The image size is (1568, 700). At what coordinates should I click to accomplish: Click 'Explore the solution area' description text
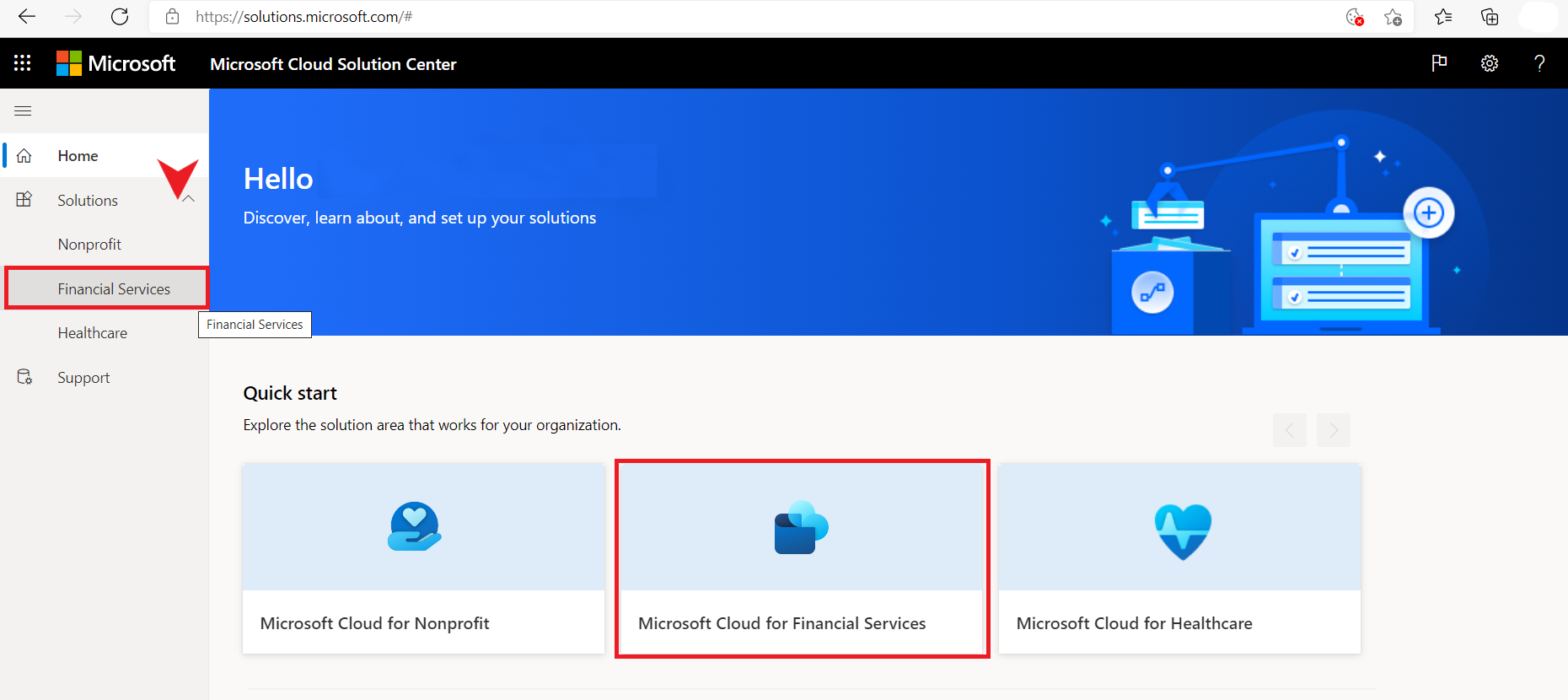[x=432, y=425]
